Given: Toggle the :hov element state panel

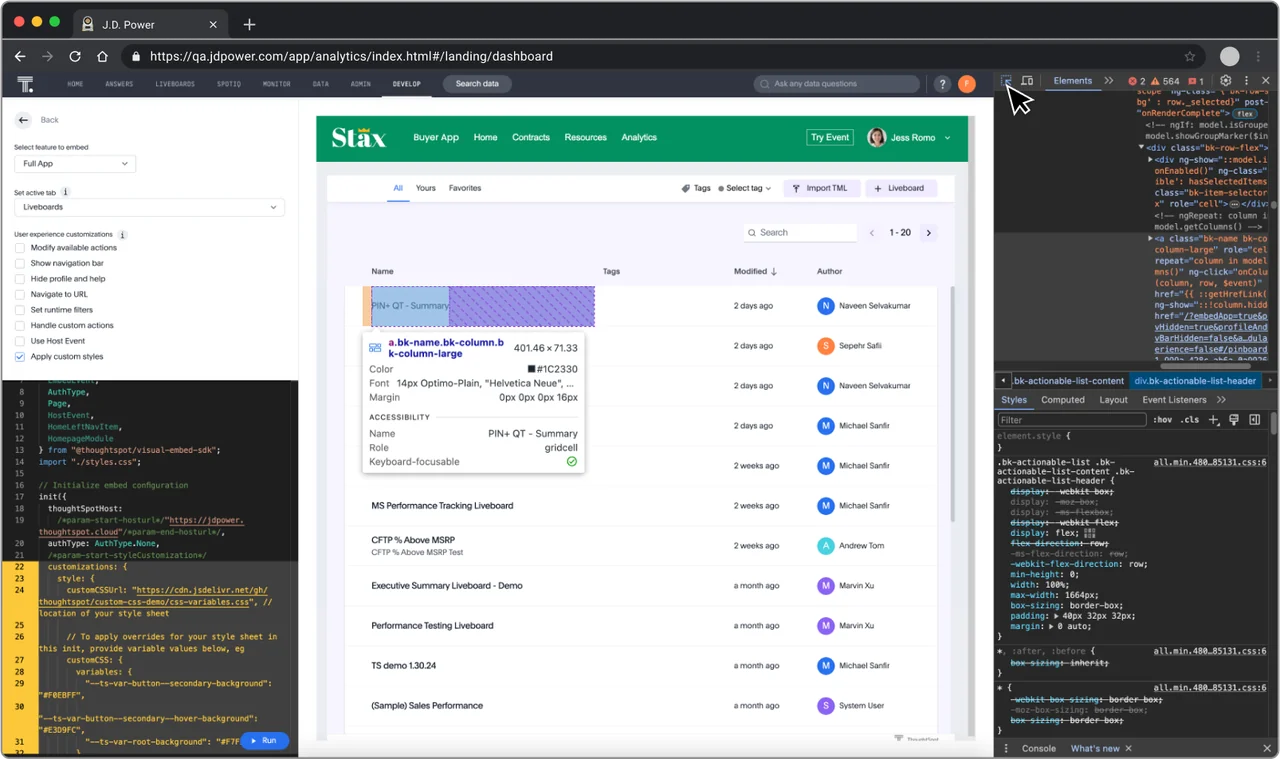Looking at the screenshot, I should point(1162,420).
